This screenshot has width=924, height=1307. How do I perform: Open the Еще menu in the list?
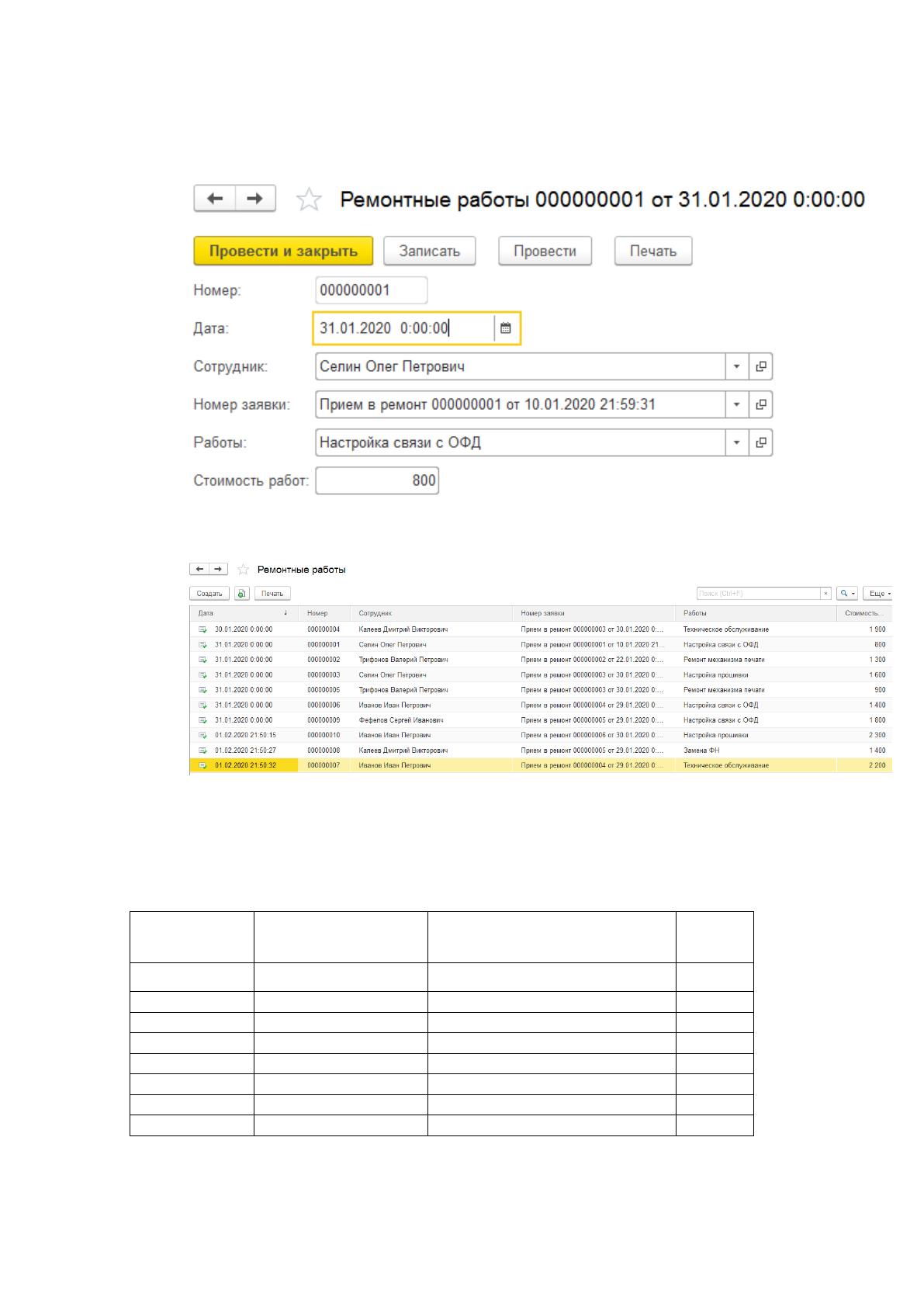(x=879, y=593)
